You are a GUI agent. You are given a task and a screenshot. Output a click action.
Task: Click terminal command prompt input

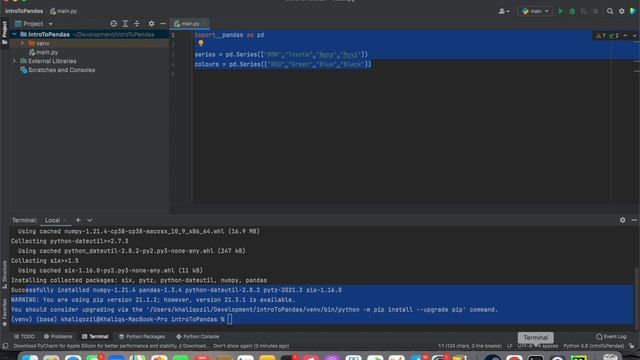pos(230,320)
